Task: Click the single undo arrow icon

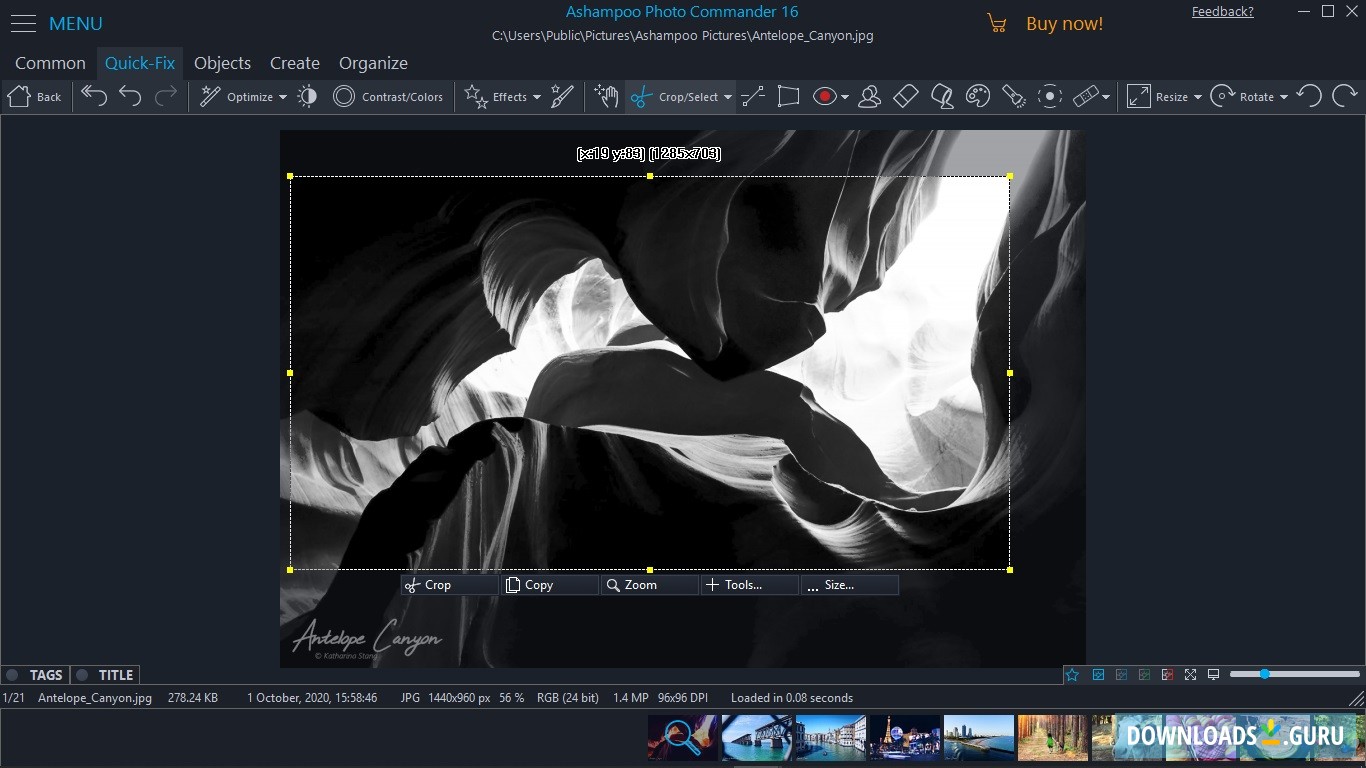Action: pyautogui.click(x=130, y=96)
